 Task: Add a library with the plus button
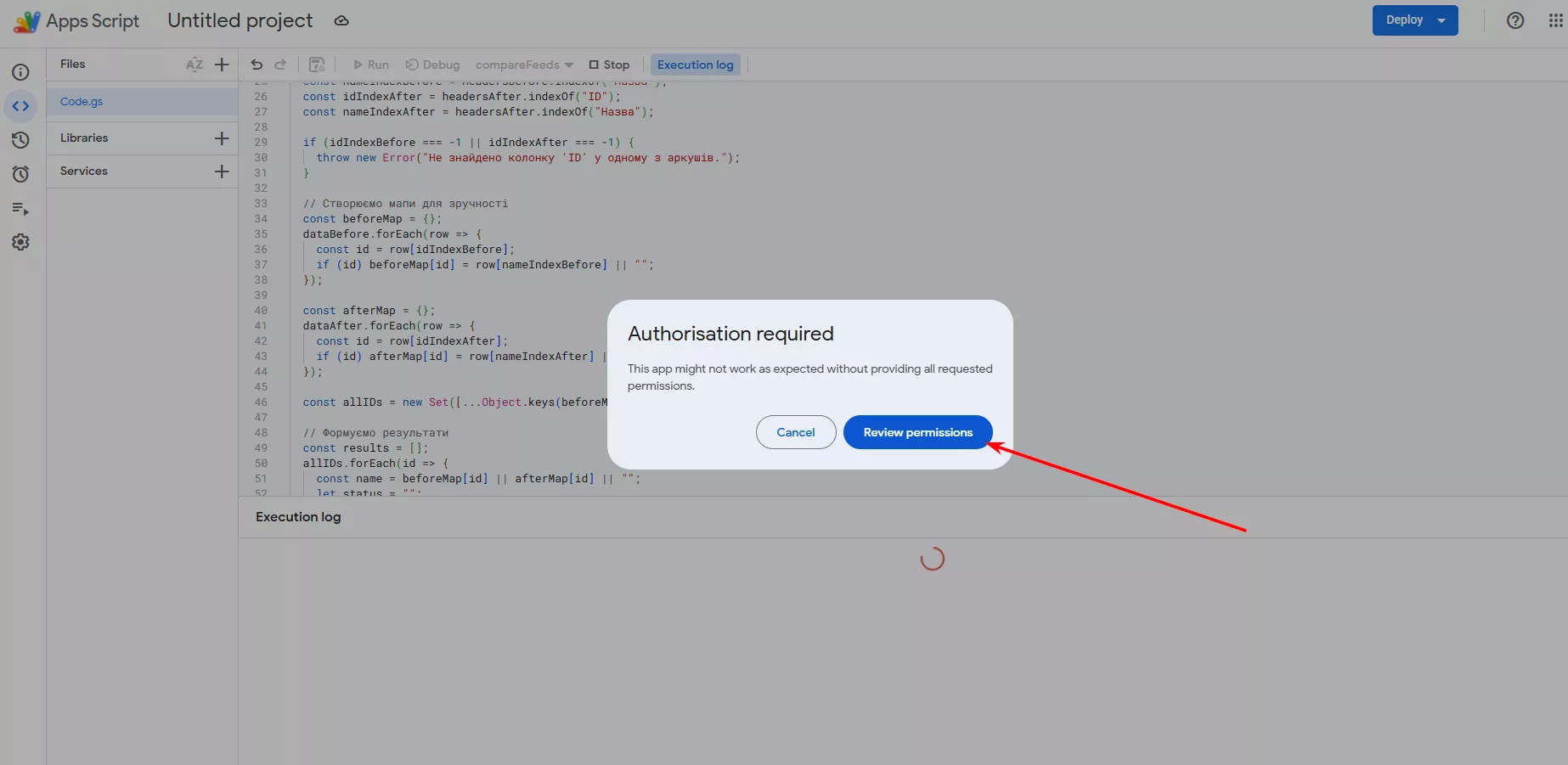(x=222, y=138)
